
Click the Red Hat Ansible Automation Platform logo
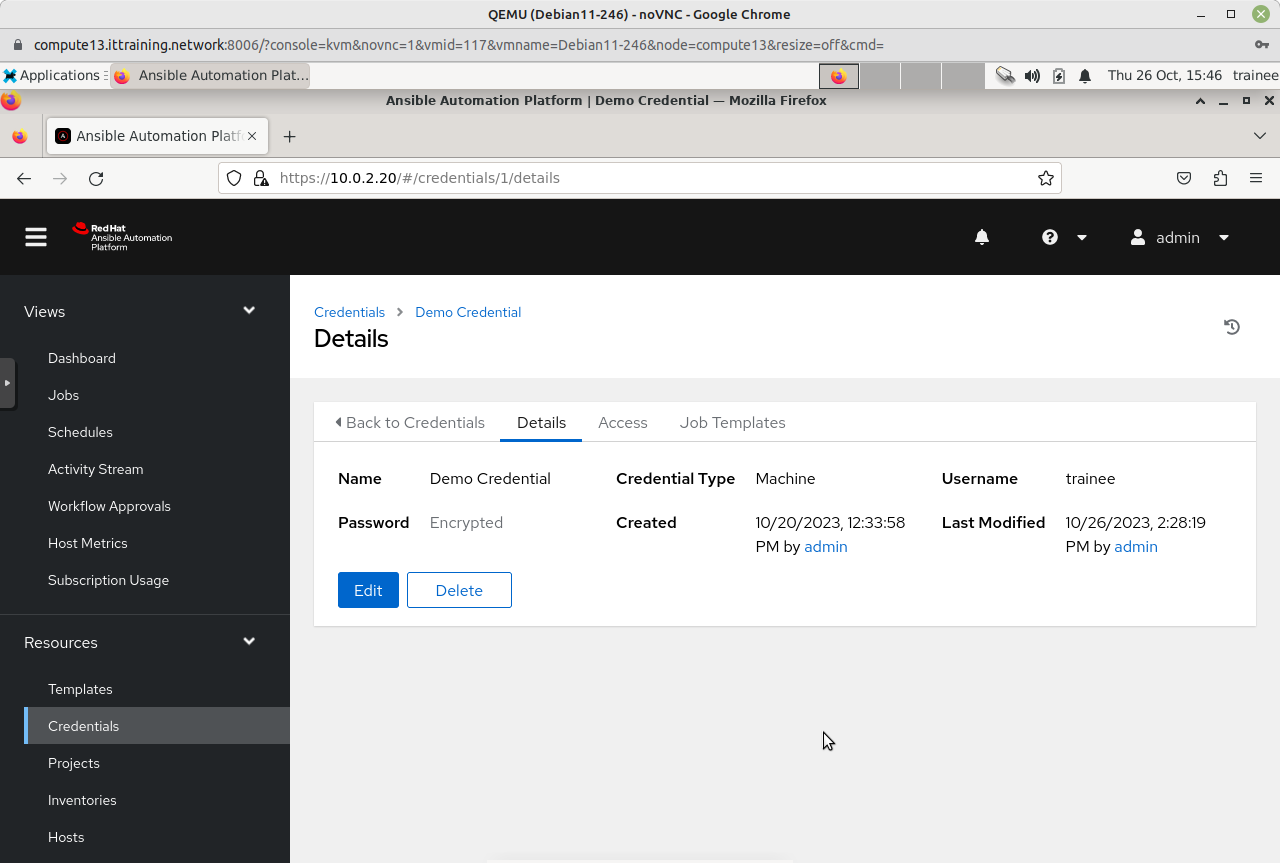point(122,237)
